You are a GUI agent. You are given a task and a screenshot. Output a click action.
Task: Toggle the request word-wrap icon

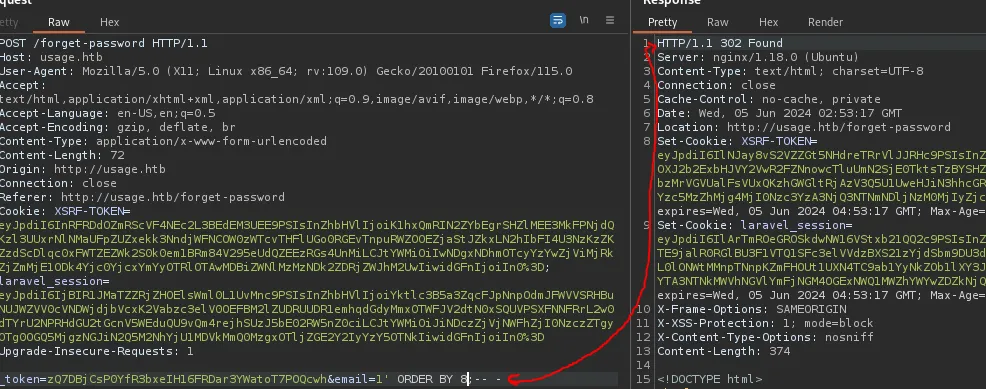558,21
